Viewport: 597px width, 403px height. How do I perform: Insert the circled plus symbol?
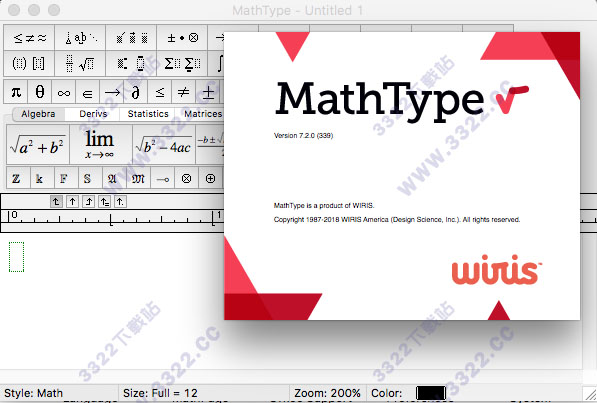point(210,178)
